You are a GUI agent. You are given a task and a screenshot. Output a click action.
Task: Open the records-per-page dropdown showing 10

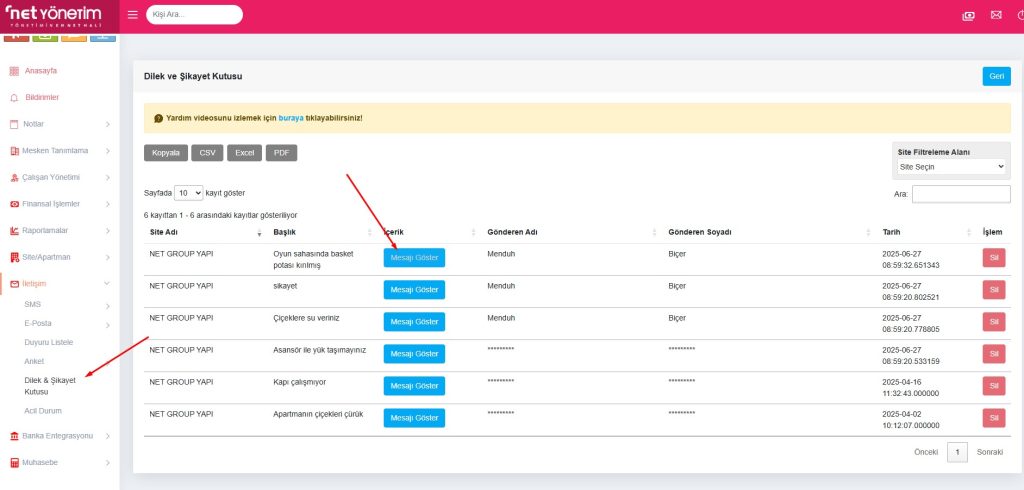click(x=188, y=192)
